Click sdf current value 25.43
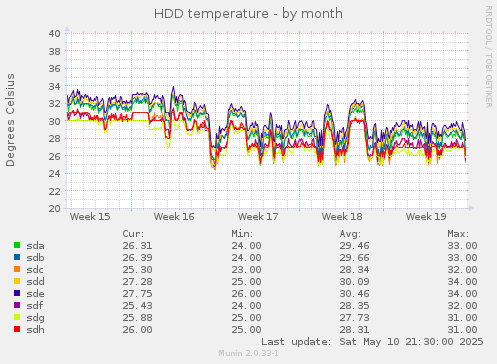497x364 pixels. pyautogui.click(x=137, y=306)
